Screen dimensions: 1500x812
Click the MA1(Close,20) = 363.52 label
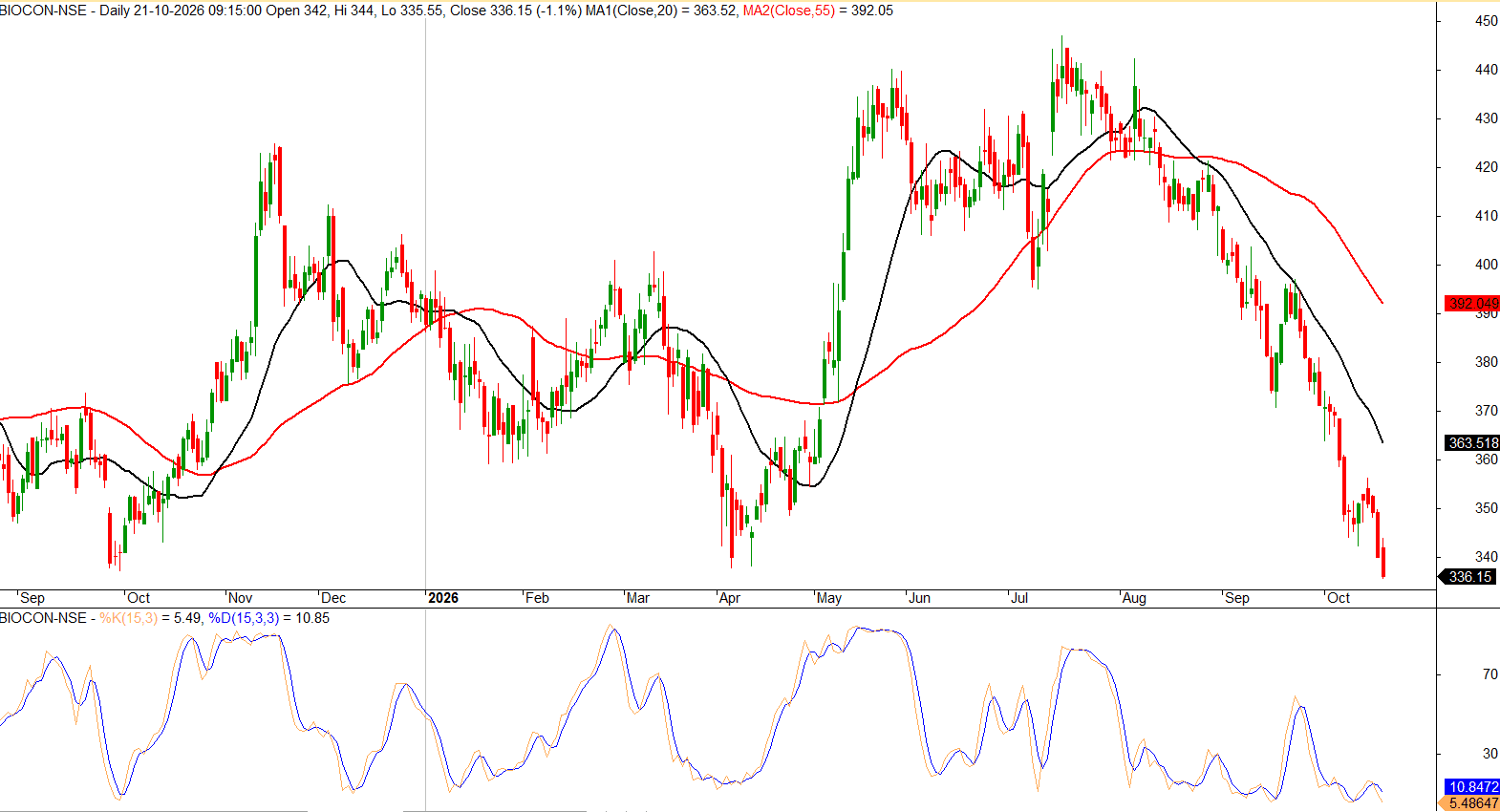point(661,11)
